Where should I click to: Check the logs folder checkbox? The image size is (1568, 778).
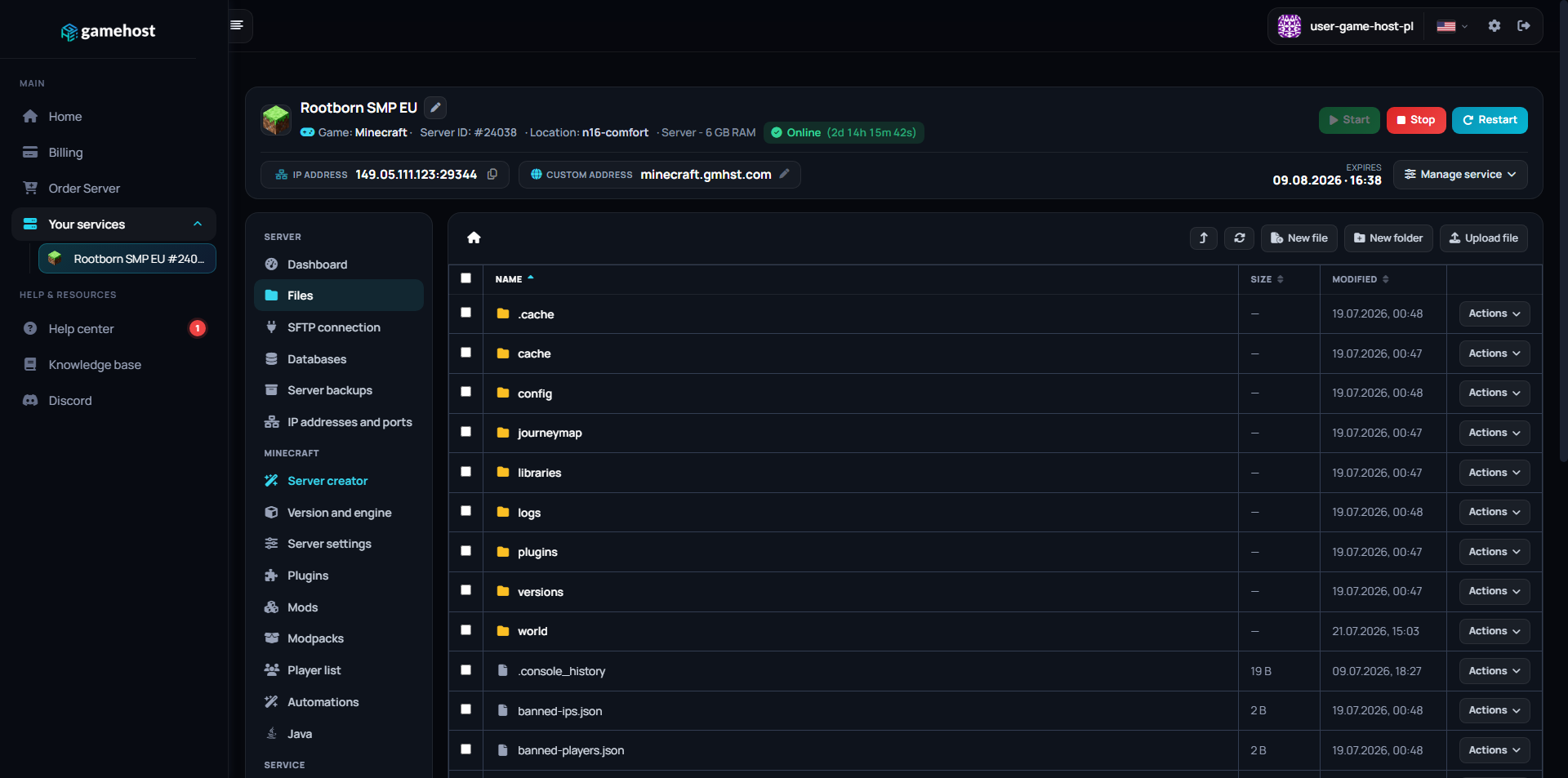pyautogui.click(x=466, y=511)
